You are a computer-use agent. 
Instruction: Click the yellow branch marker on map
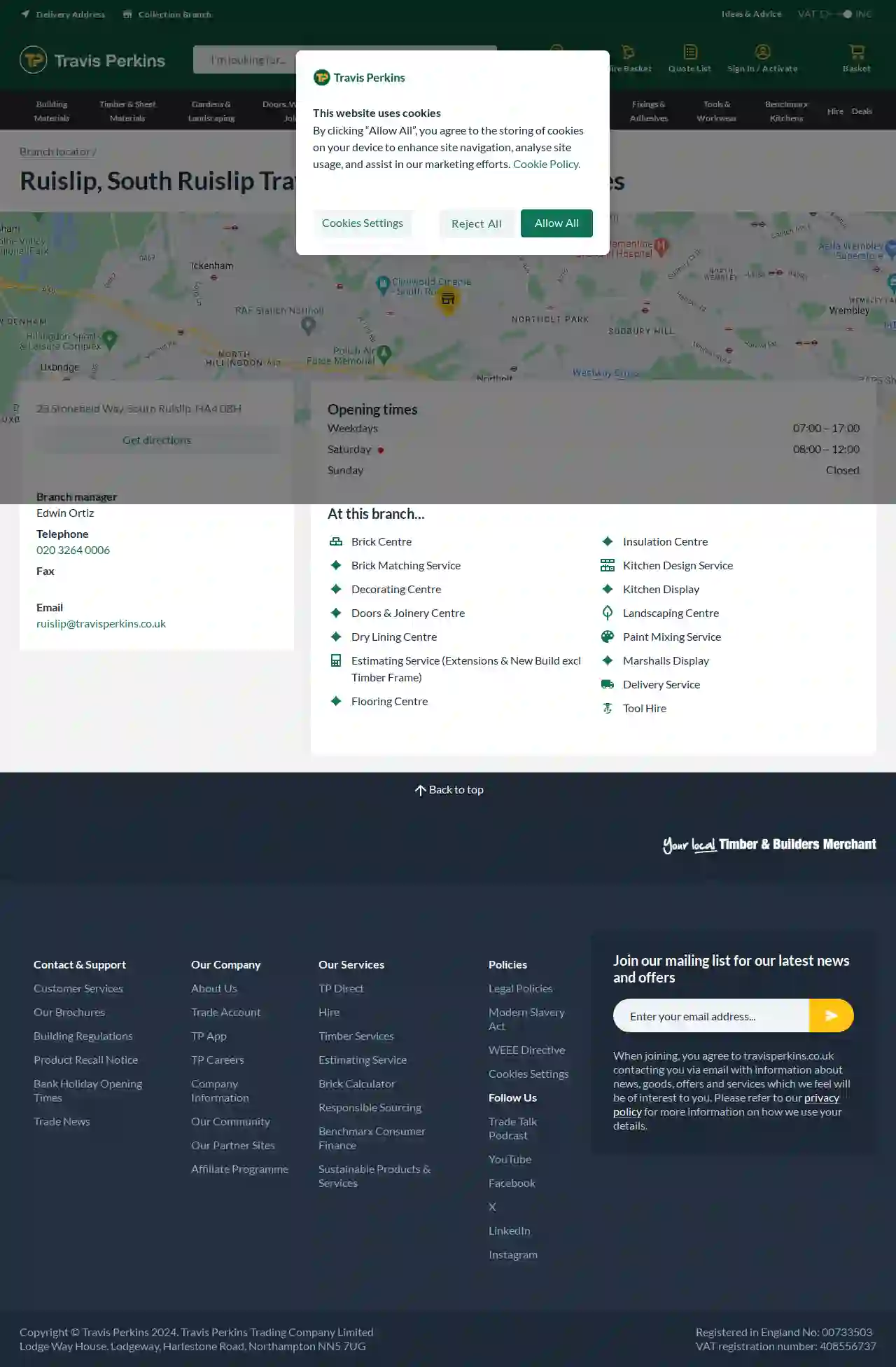448,300
